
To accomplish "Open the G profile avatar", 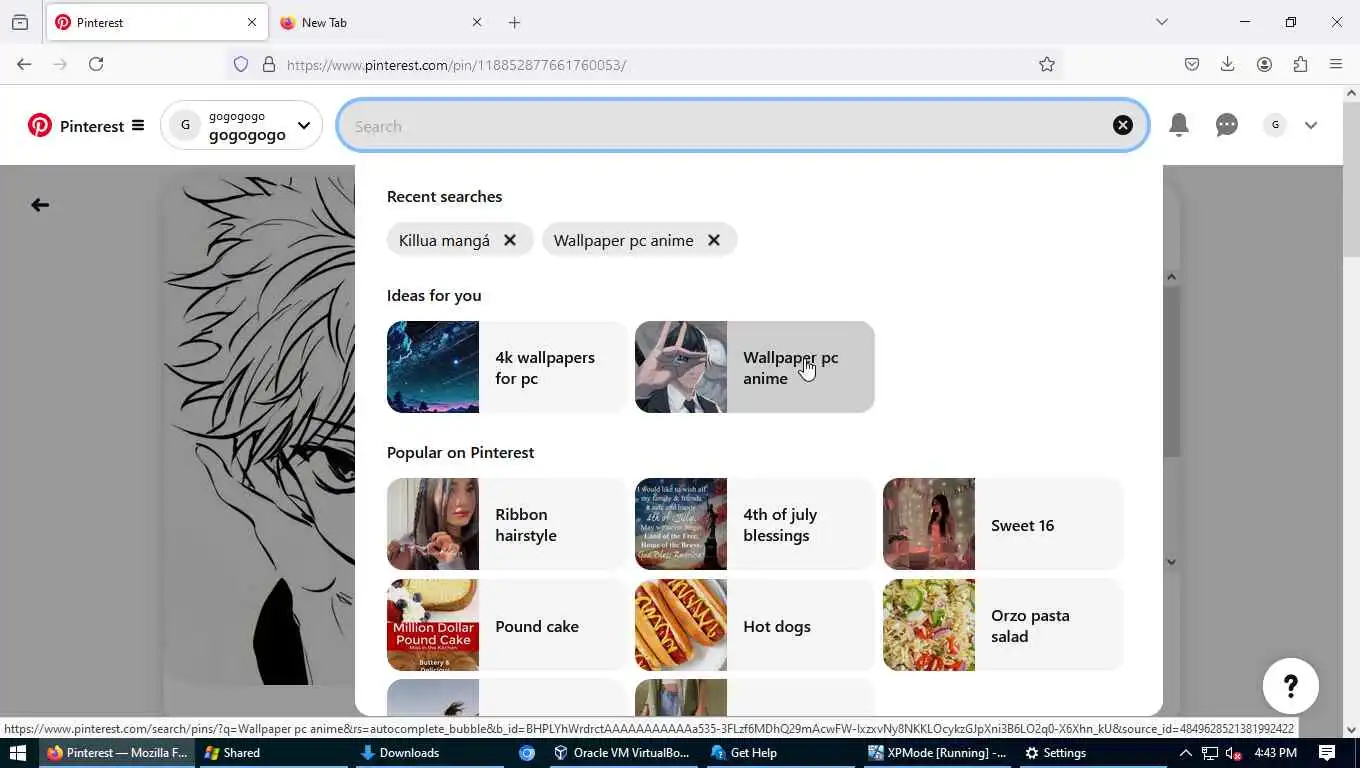I will 1274,125.
